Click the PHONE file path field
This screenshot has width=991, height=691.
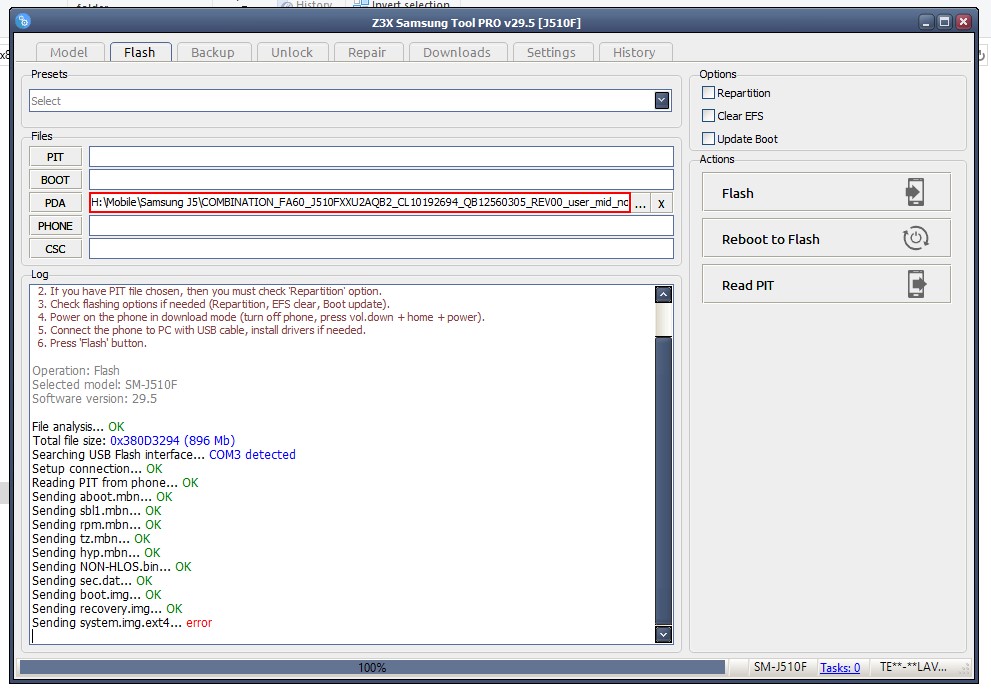(x=381, y=226)
